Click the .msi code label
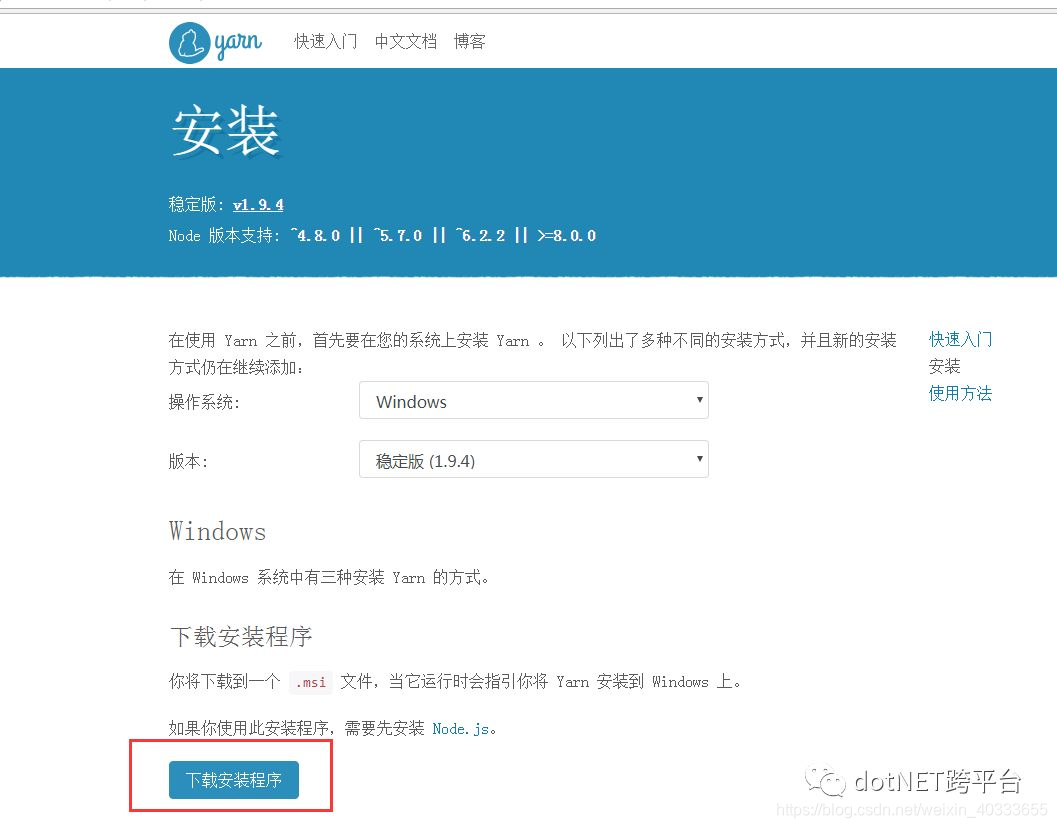The width and height of the screenshot is (1057, 828). 311,682
